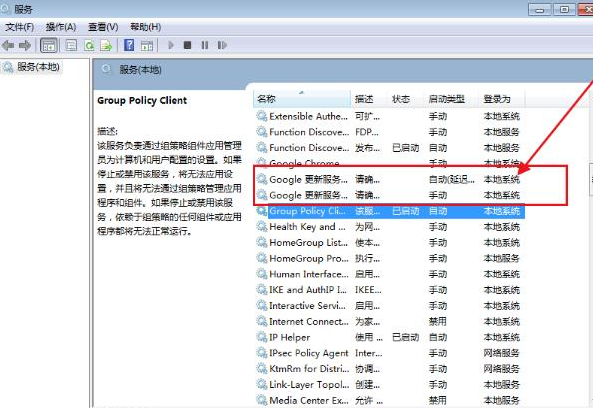593x408 pixels.
Task: Click gear icon of Media Center Ex... row
Action: pos(261,400)
